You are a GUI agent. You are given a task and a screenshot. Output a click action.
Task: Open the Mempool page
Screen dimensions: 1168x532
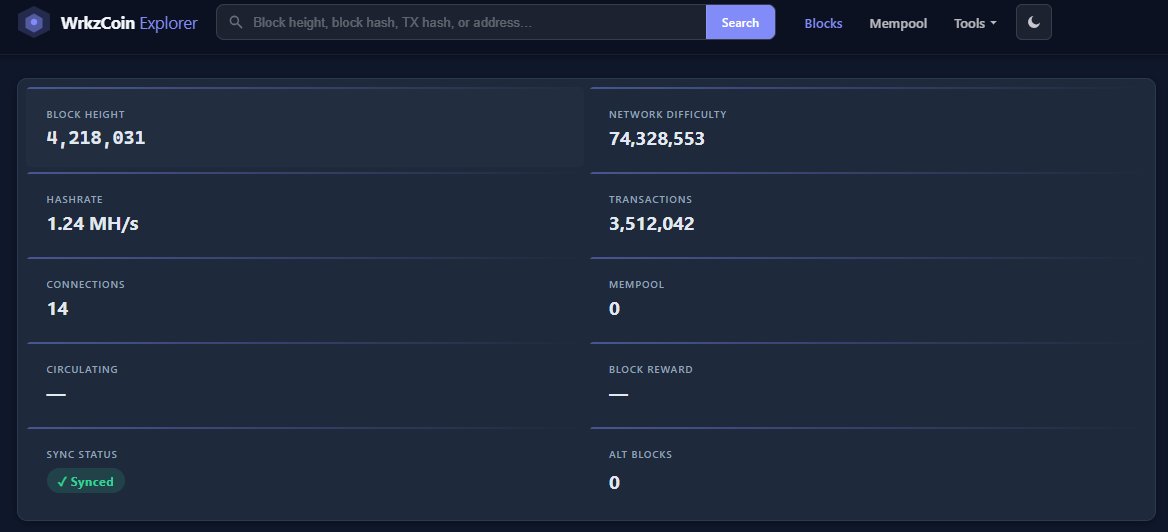(x=898, y=23)
